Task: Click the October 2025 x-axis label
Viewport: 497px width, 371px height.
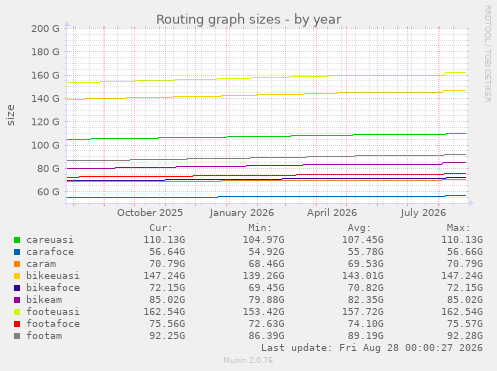Action: [150, 213]
